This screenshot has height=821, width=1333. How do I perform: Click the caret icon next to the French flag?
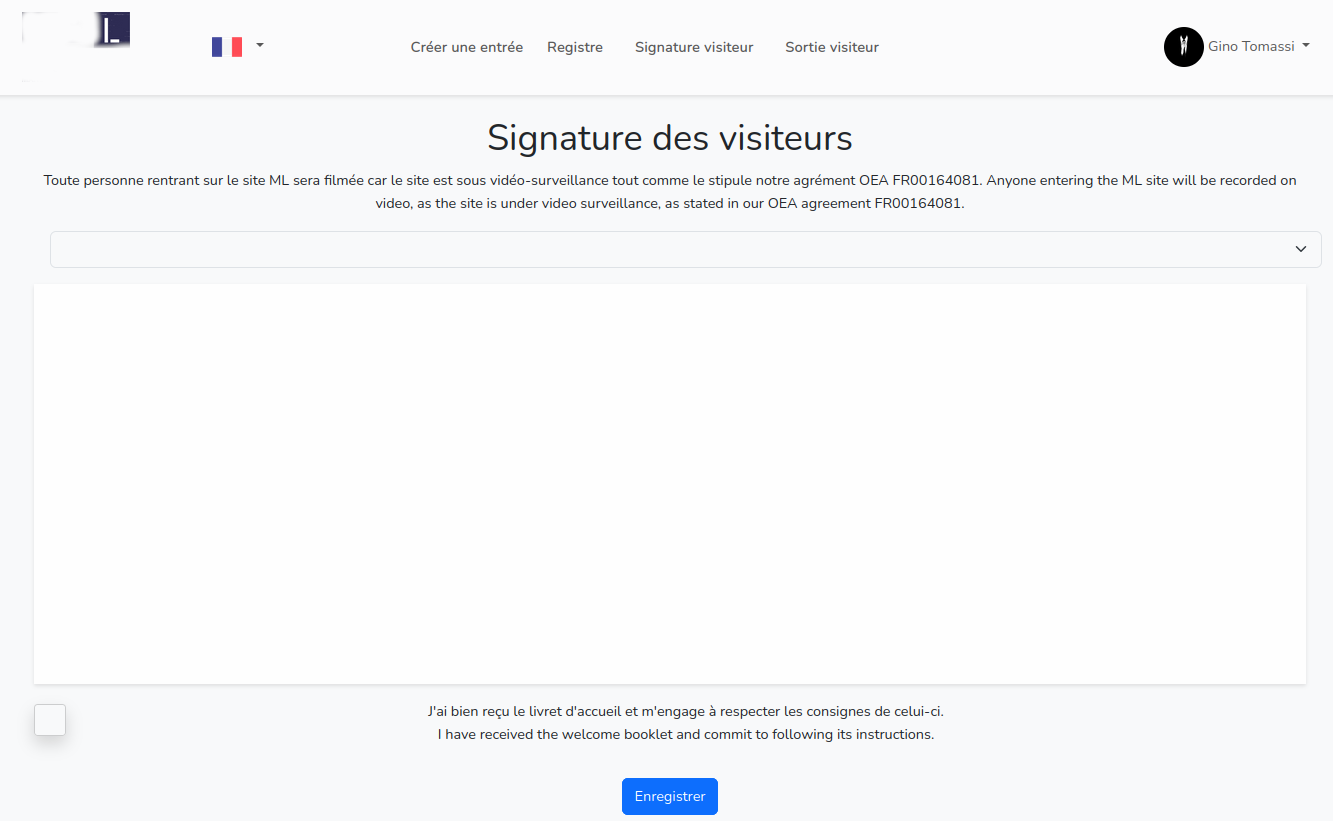point(259,45)
